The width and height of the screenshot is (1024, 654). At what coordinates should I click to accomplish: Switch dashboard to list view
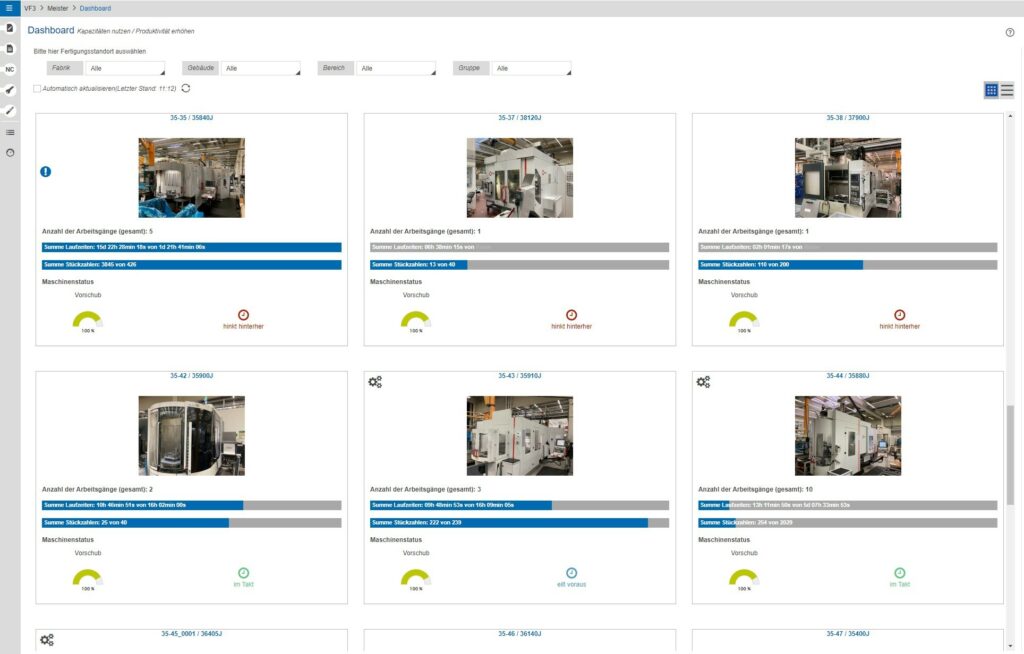click(1006, 89)
